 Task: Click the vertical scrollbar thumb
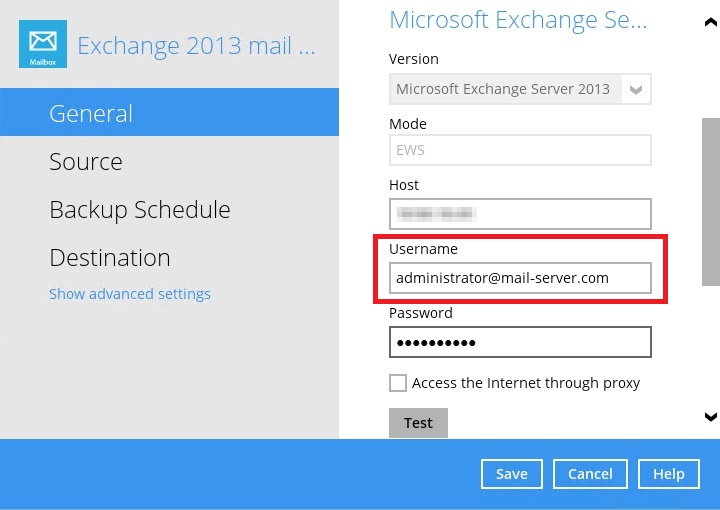pyautogui.click(x=711, y=202)
